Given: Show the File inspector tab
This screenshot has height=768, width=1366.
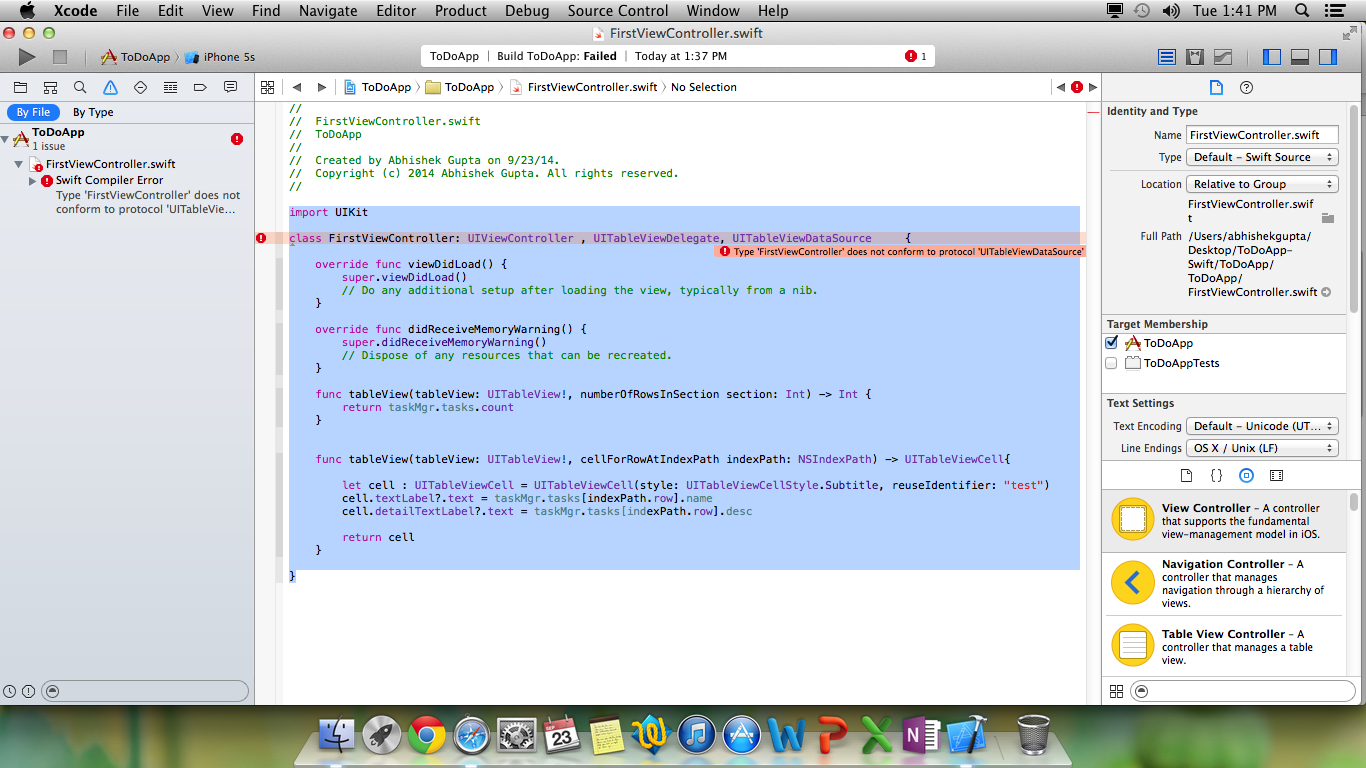Looking at the screenshot, I should (1216, 87).
